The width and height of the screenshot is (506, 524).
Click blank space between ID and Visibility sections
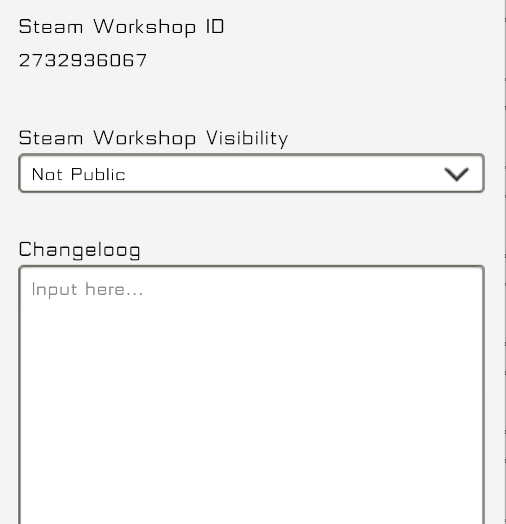(251, 99)
